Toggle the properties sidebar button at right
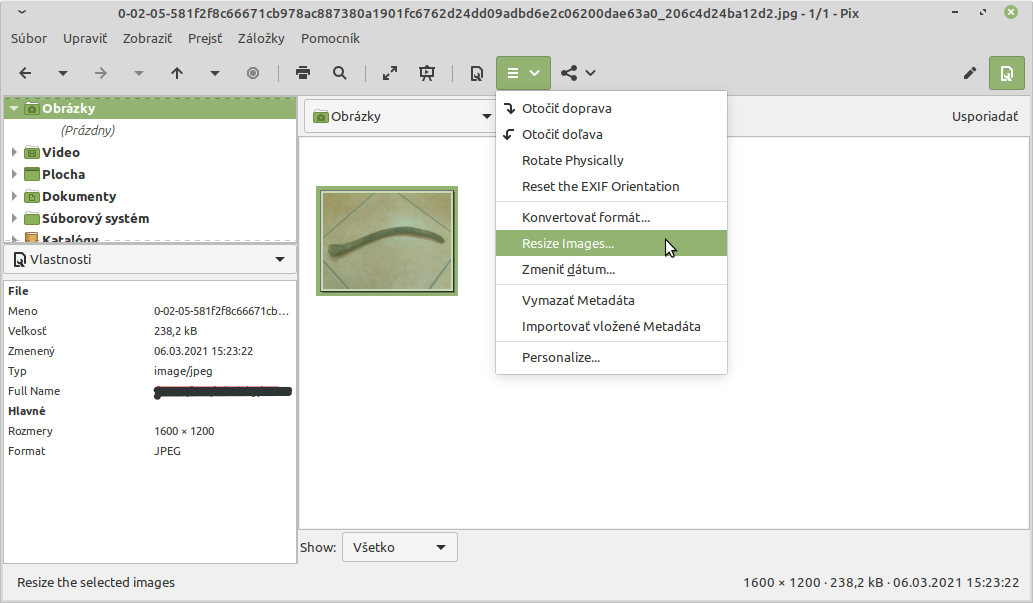This screenshot has height=603, width=1033. point(1006,73)
